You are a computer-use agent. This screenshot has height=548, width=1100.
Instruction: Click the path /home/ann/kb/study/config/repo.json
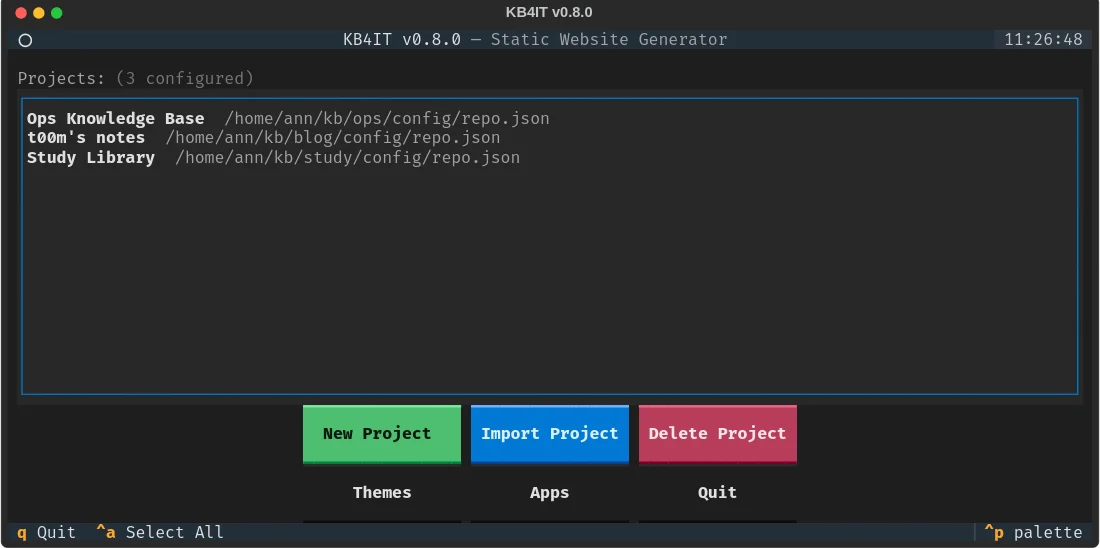[x=347, y=157]
